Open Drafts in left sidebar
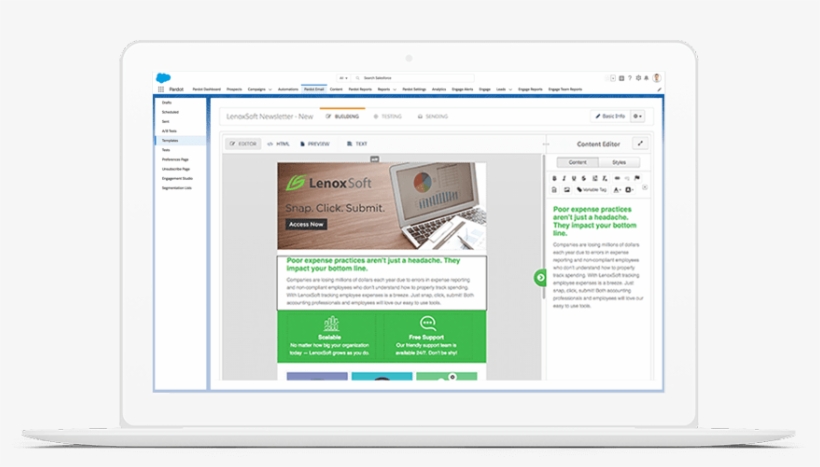Image resolution: width=820 pixels, height=467 pixels. (167, 102)
